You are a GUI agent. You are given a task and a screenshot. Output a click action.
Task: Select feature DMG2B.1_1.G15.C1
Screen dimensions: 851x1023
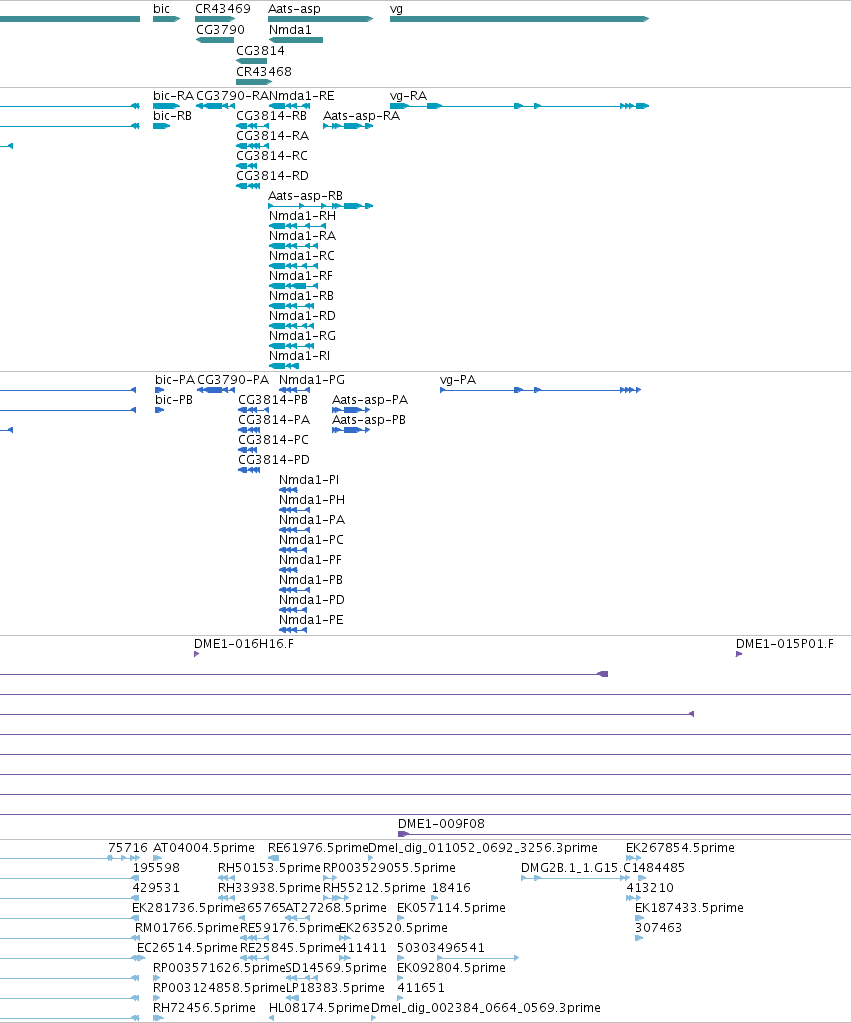(575, 879)
